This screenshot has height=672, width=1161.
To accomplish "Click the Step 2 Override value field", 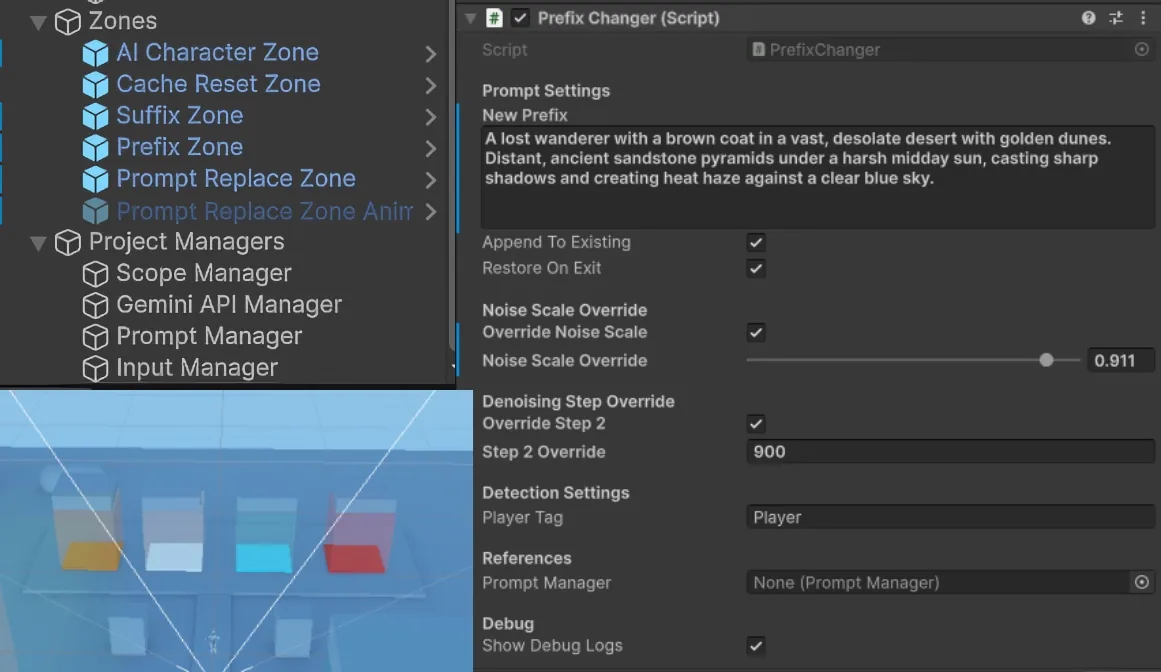I will tap(950, 451).
